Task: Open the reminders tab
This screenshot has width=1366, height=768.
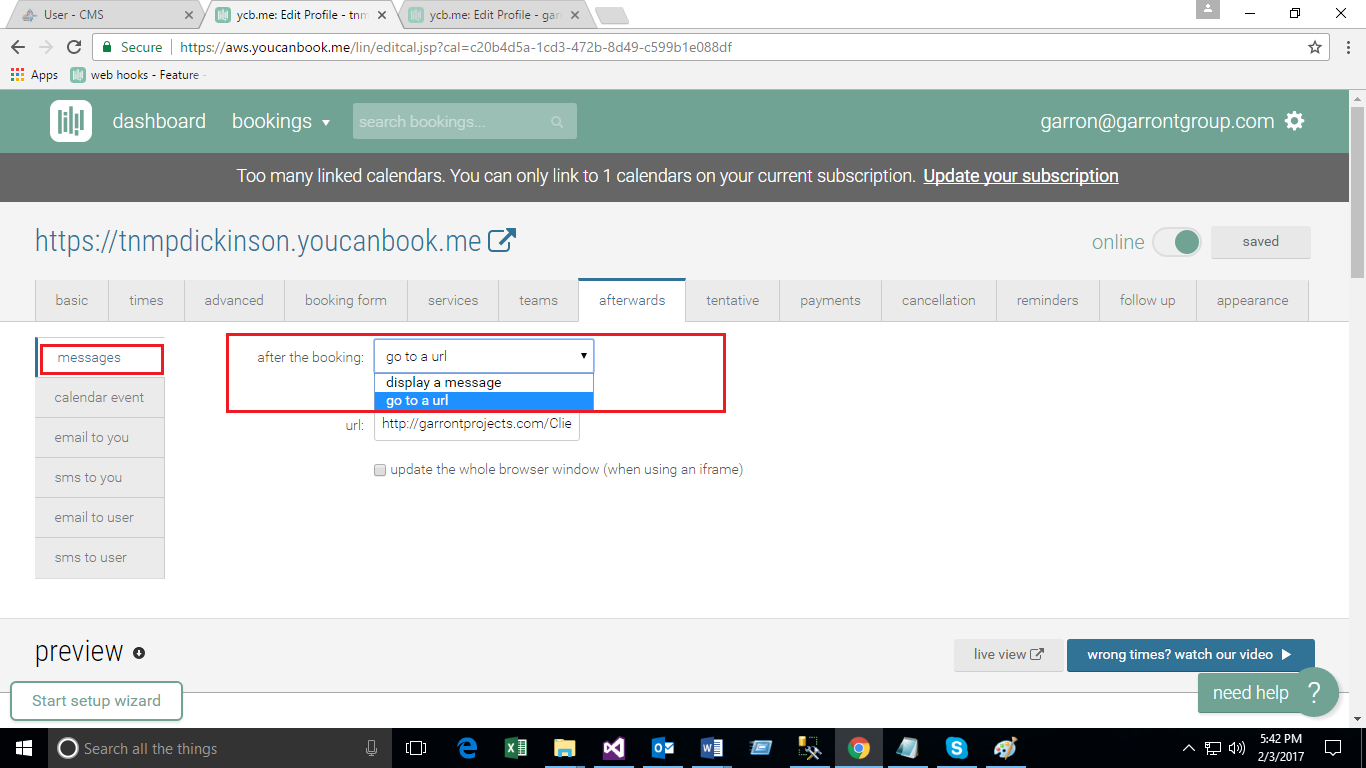Action: pyautogui.click(x=1047, y=300)
